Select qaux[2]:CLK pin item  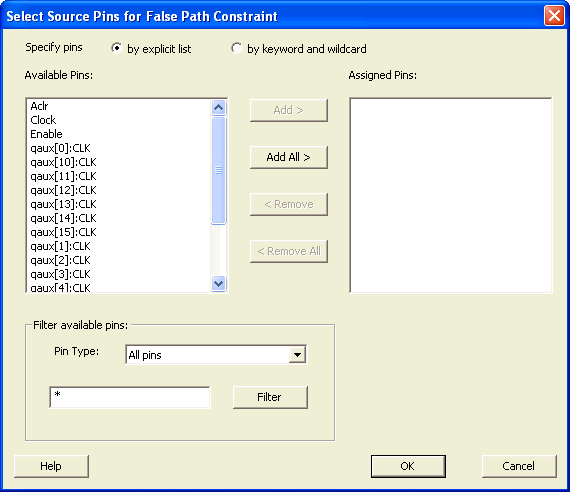click(x=60, y=260)
